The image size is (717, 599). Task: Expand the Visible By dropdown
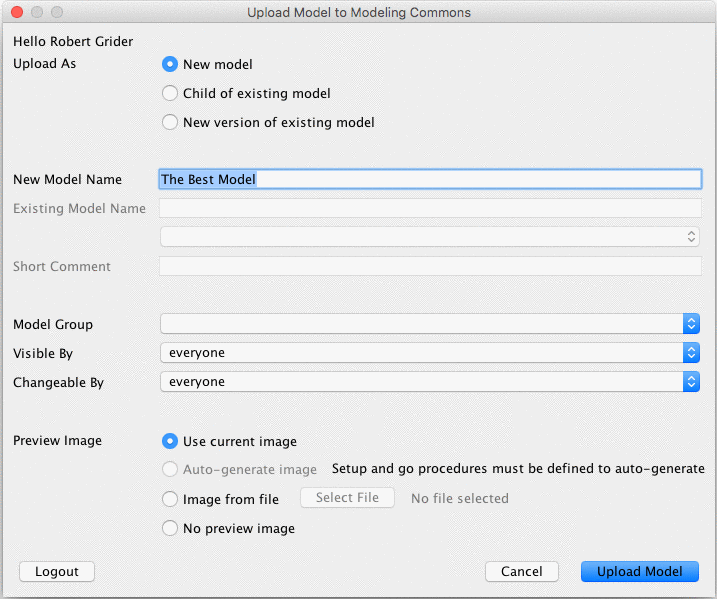430,353
